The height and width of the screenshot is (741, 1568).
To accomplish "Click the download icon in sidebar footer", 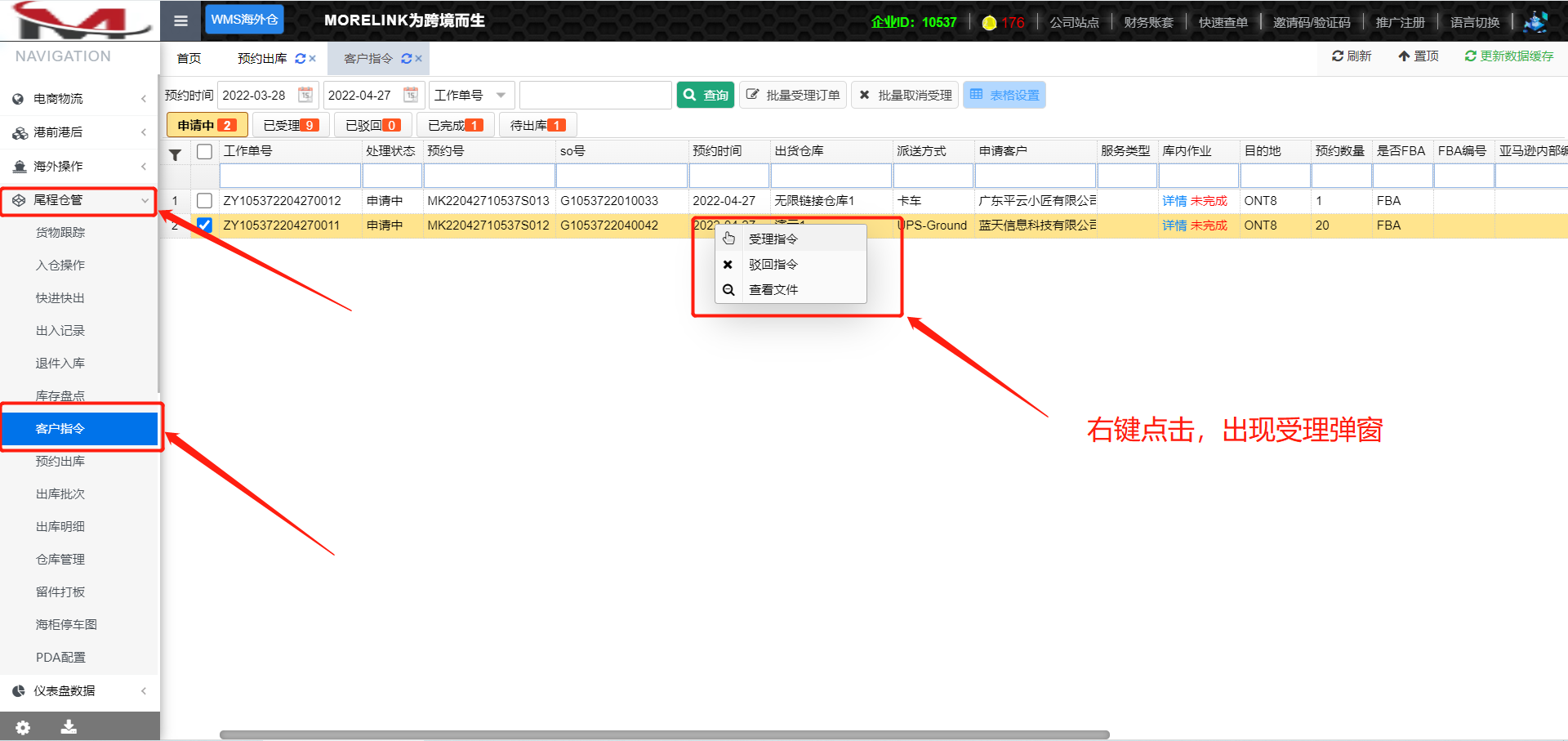I will (69, 726).
